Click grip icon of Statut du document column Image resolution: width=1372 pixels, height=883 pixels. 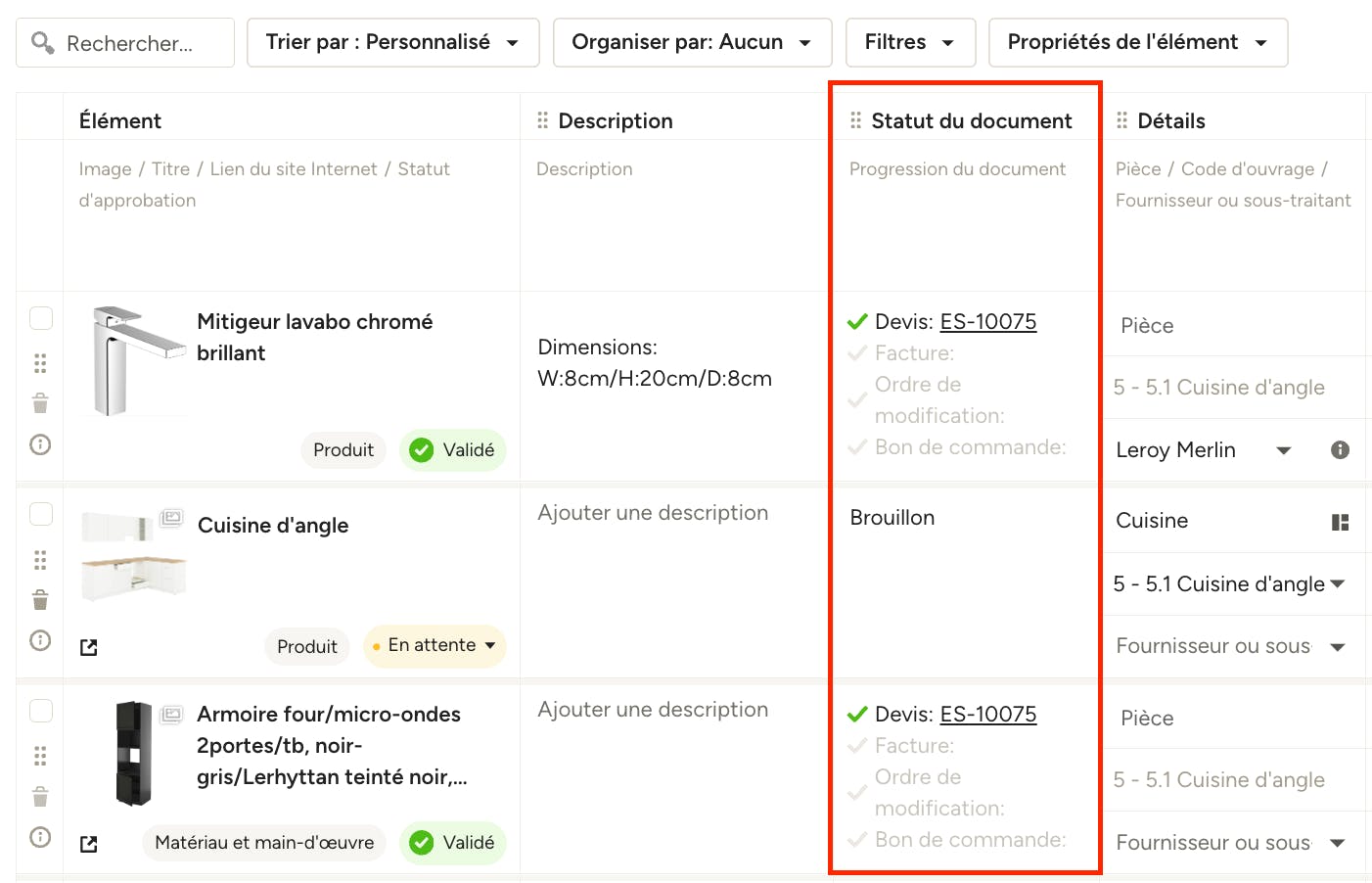click(x=855, y=120)
